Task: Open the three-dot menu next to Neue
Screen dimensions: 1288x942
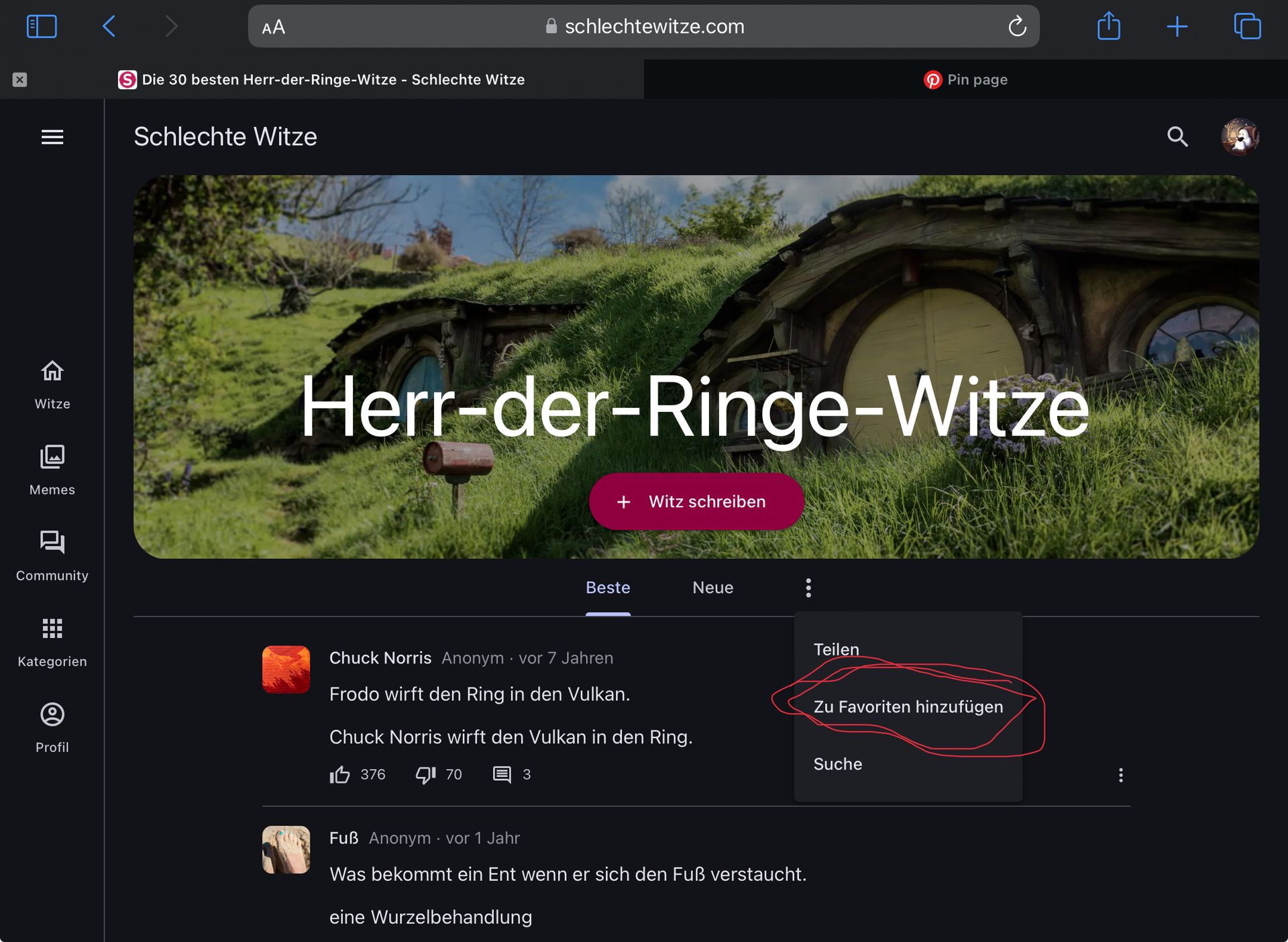Action: click(x=808, y=588)
